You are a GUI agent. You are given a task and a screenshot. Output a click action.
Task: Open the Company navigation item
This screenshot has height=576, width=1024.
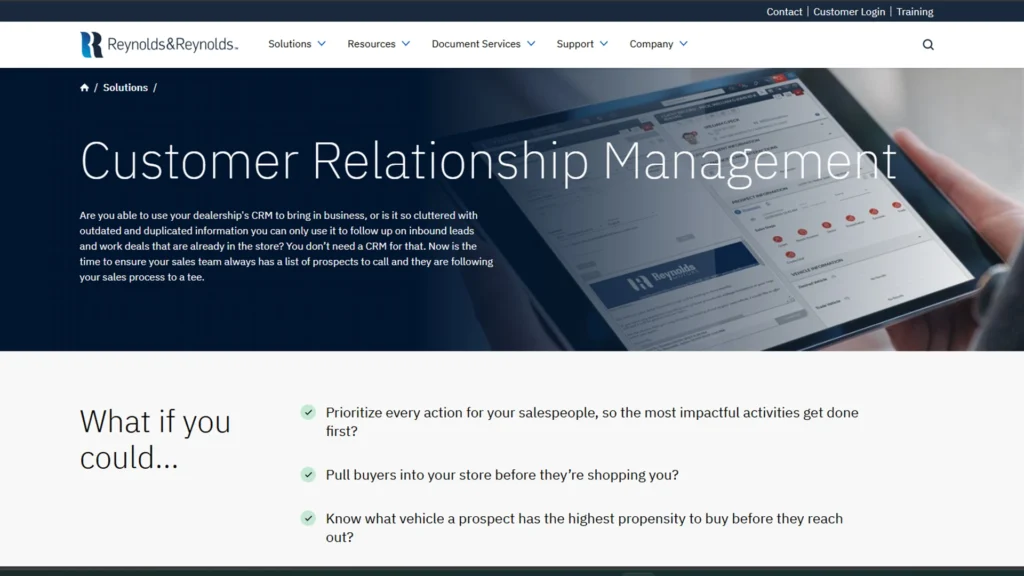pyautogui.click(x=651, y=44)
